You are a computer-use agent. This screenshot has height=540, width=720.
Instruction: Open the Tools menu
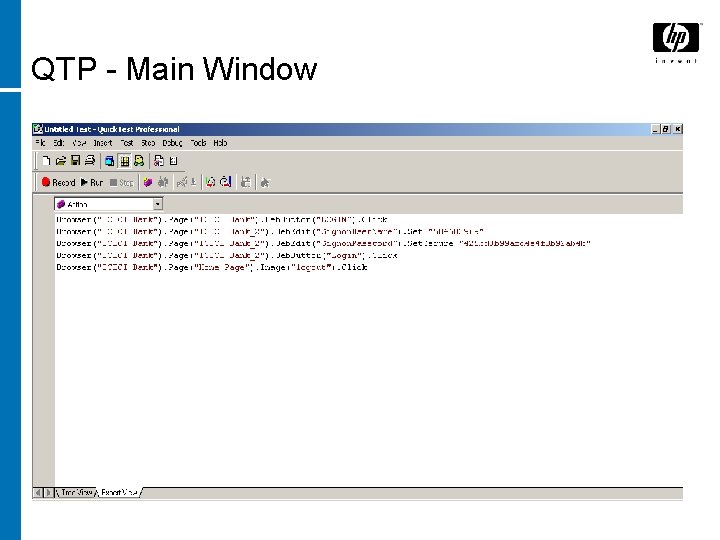[x=198, y=143]
